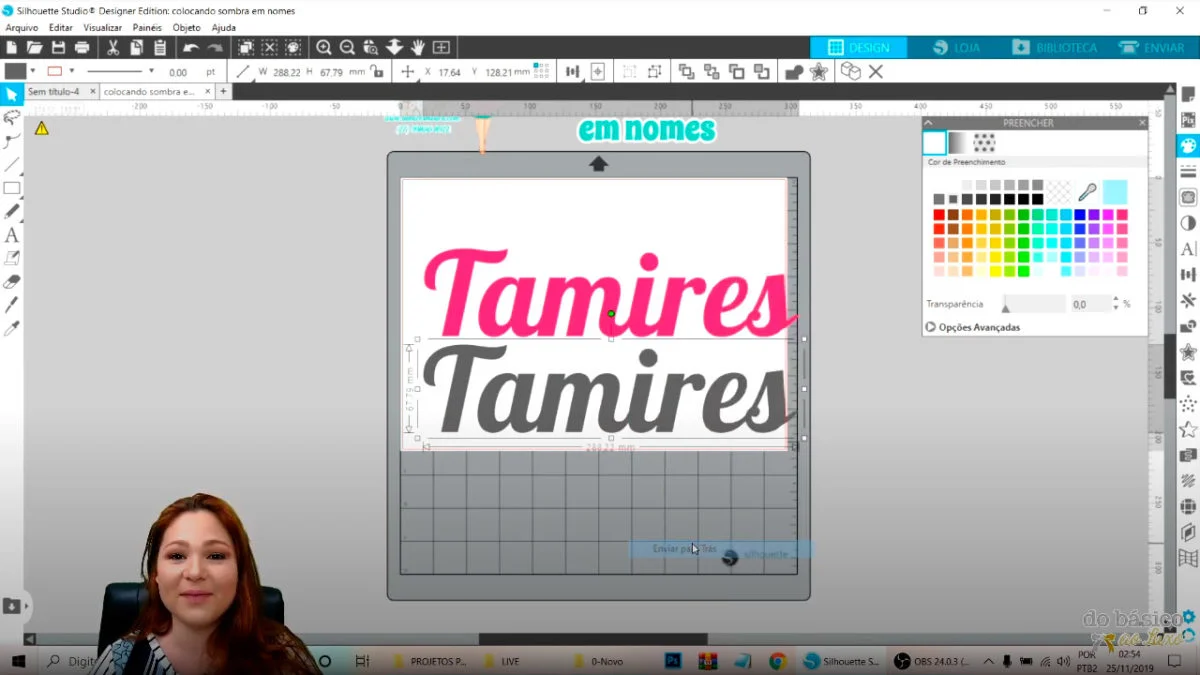The height and width of the screenshot is (675, 1200).
Task: Open the Pix panel in right sidebar
Action: point(1188,120)
